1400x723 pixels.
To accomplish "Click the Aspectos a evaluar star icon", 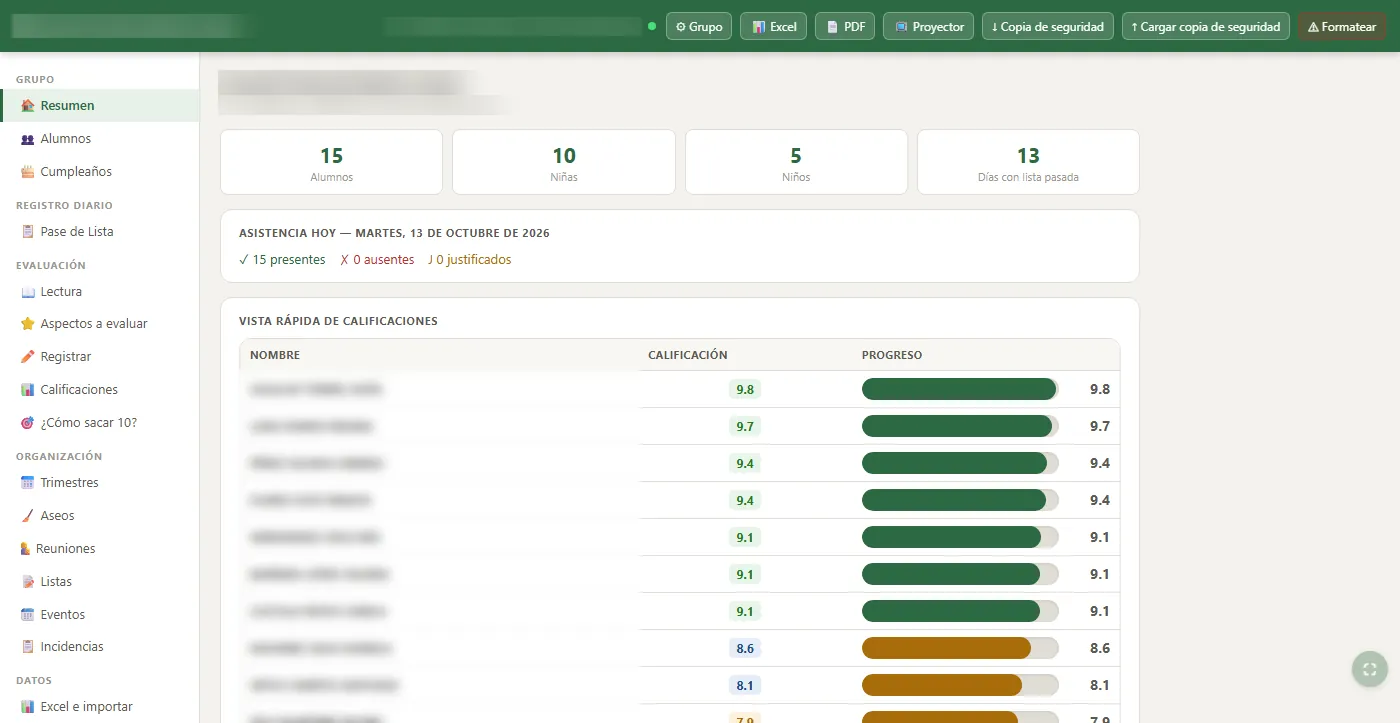I will [x=28, y=324].
